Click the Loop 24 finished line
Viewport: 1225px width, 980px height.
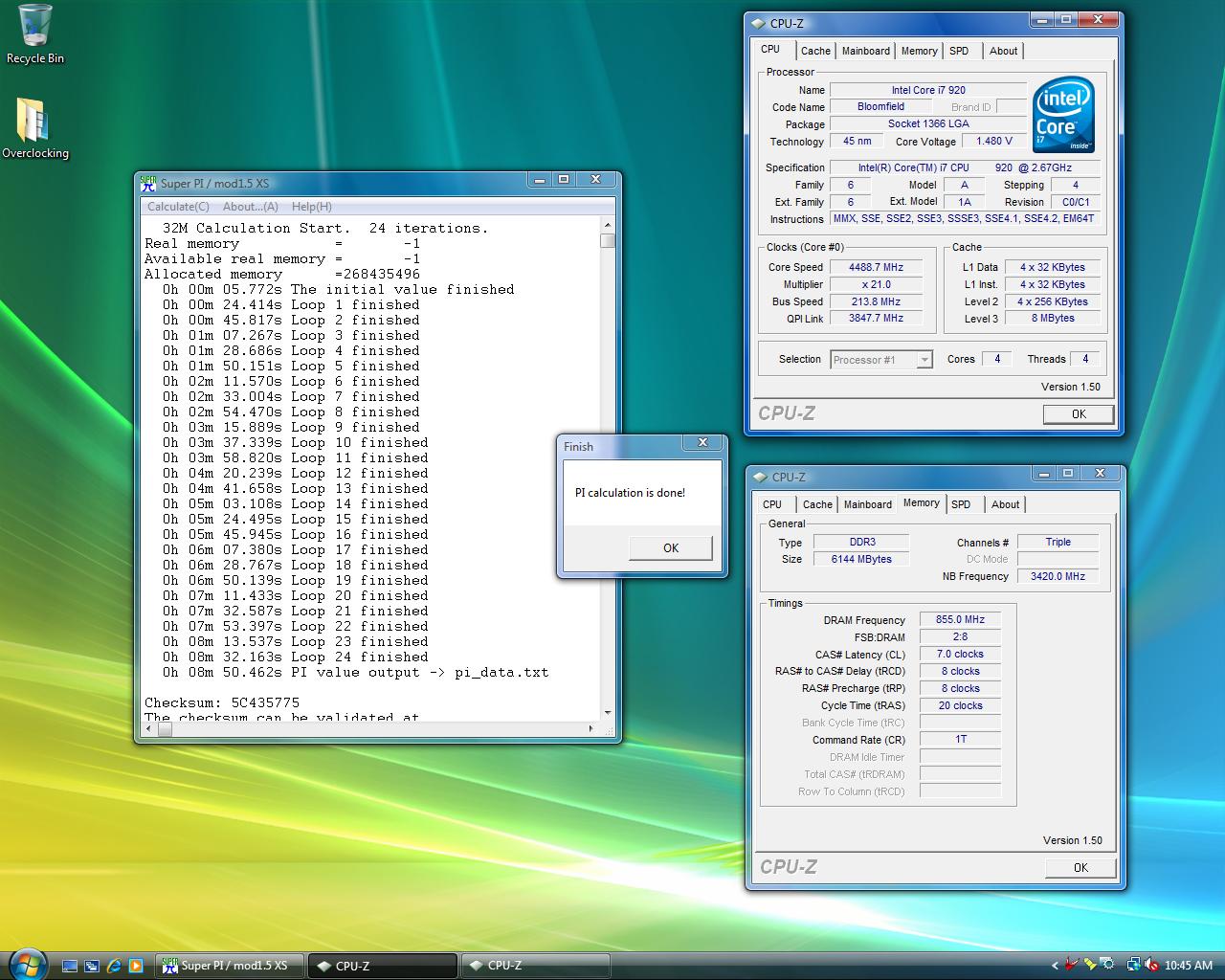click(295, 657)
